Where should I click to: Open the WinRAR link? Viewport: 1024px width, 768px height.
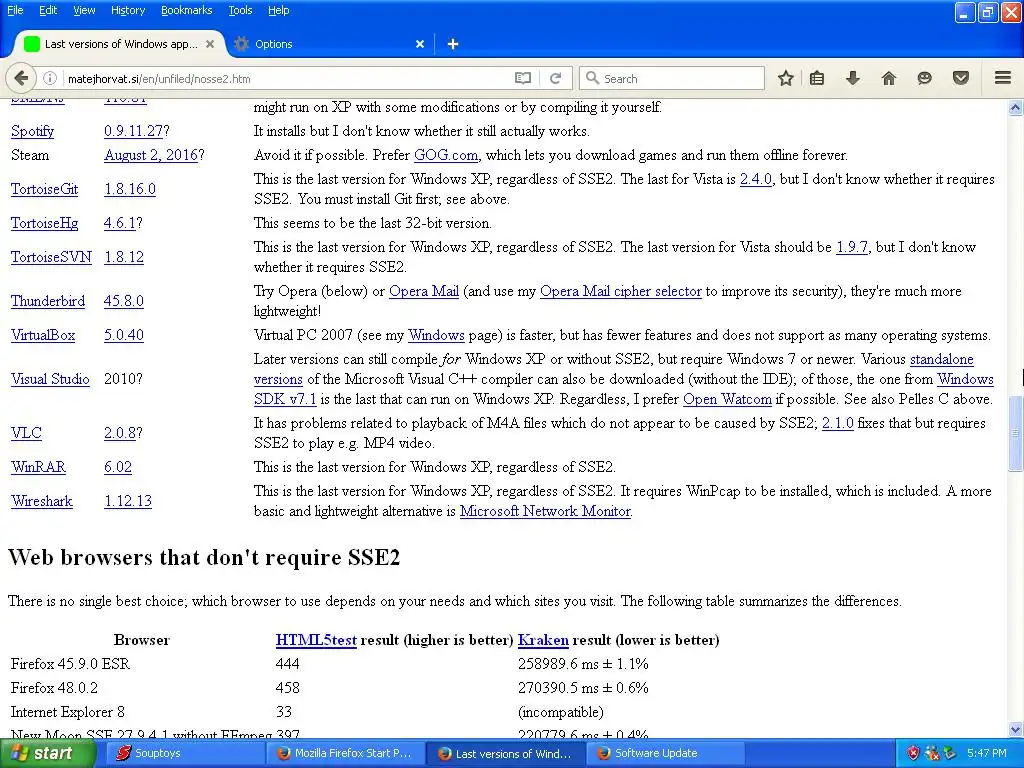[38, 467]
